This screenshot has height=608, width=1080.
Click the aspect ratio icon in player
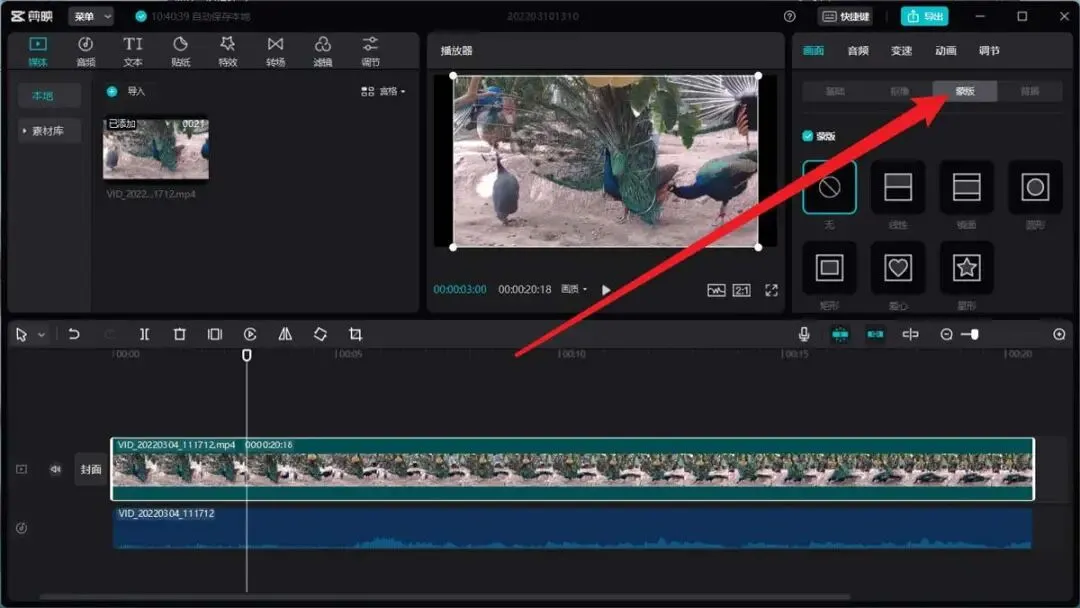pyautogui.click(x=742, y=290)
